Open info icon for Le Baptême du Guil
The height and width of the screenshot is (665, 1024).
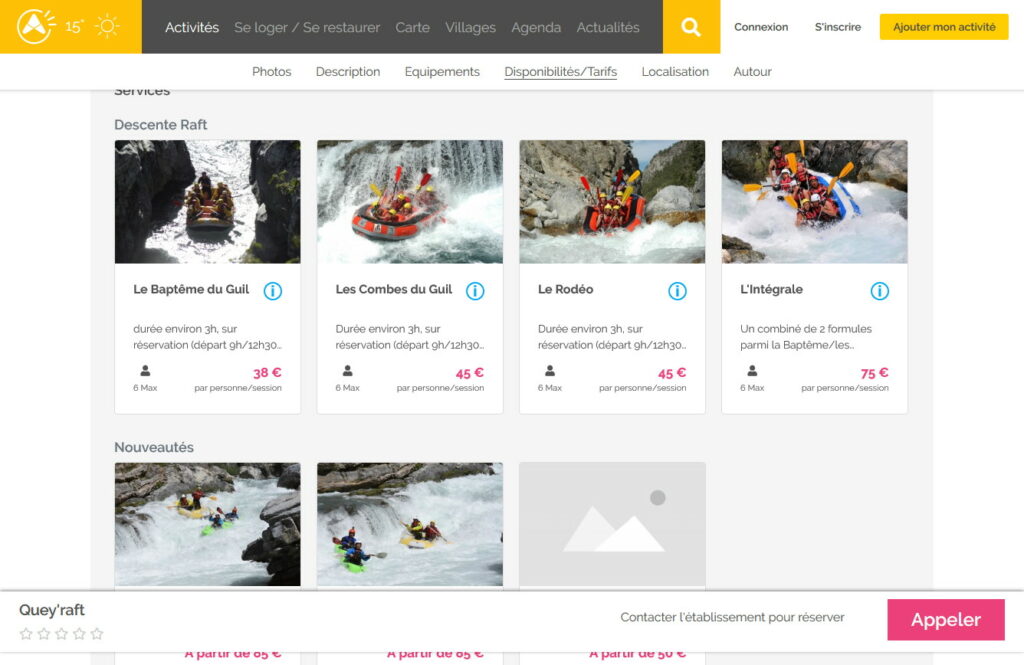(x=272, y=291)
